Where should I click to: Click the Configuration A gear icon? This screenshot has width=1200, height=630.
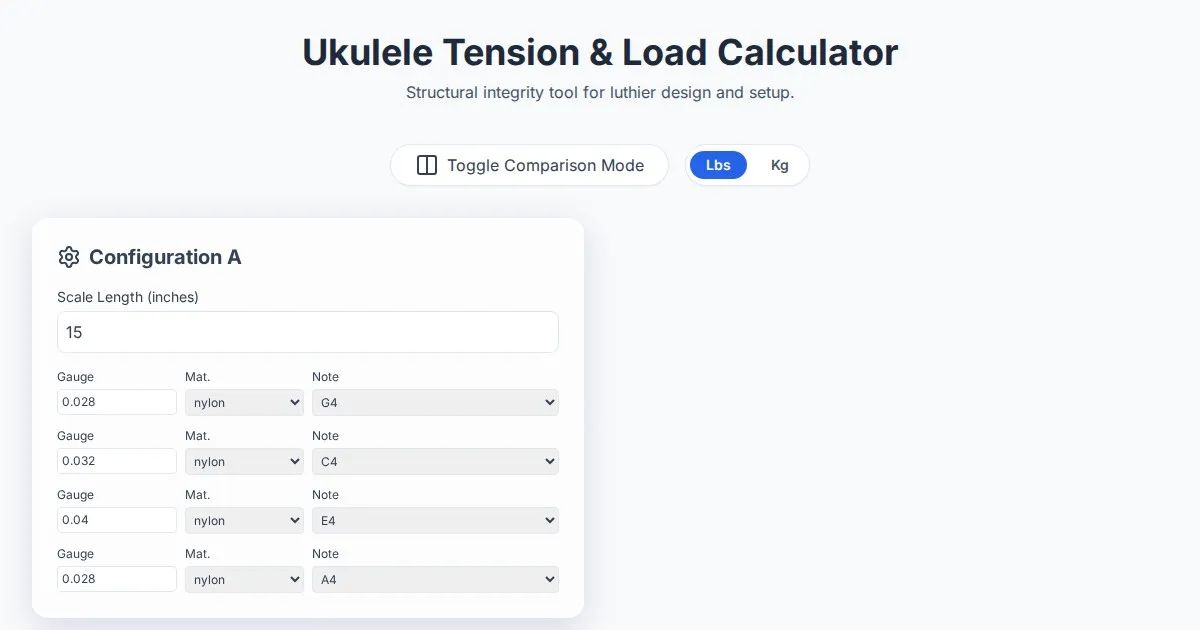point(69,257)
